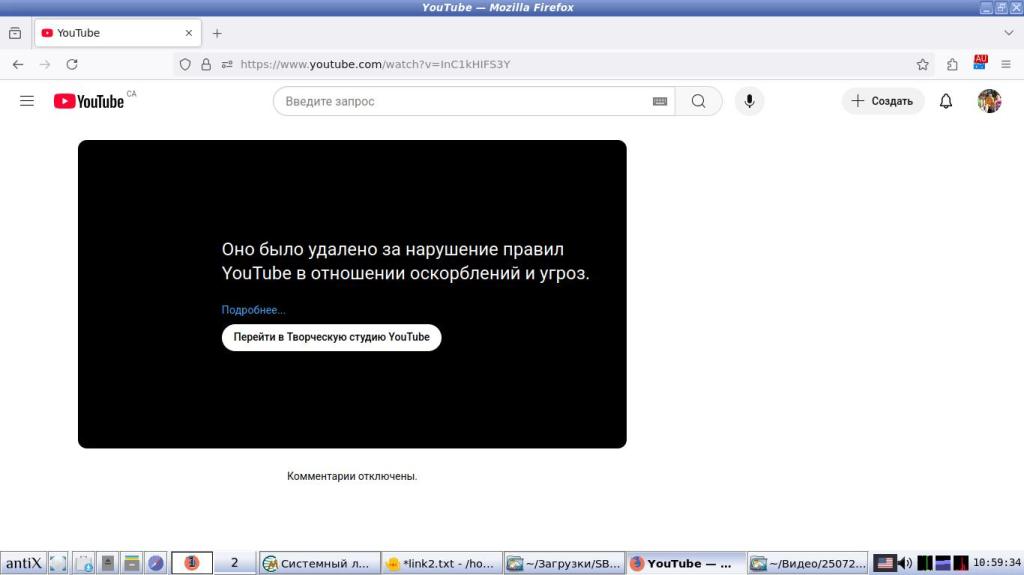The width and height of the screenshot is (1024, 575).
Task: Expand the list all tabs chevron
Action: [x=1008, y=33]
